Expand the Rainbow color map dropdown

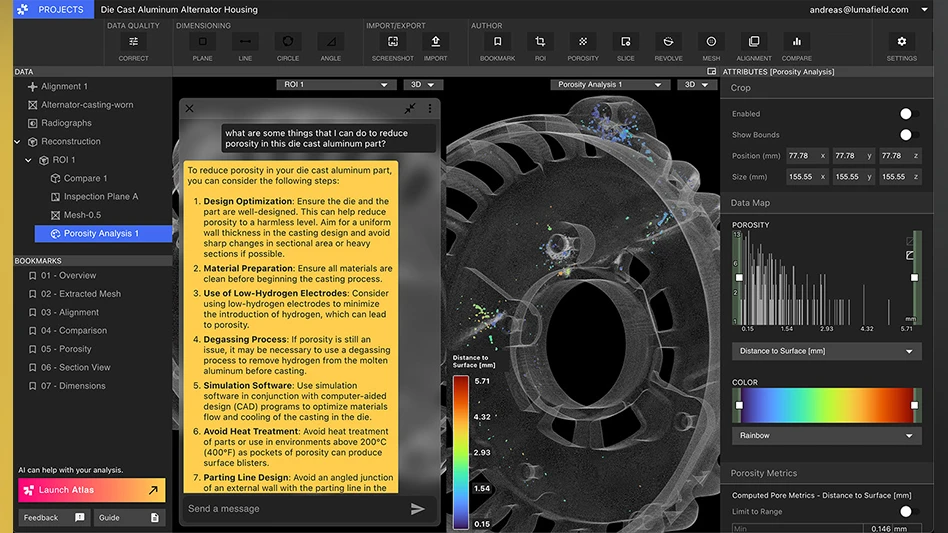[825, 436]
